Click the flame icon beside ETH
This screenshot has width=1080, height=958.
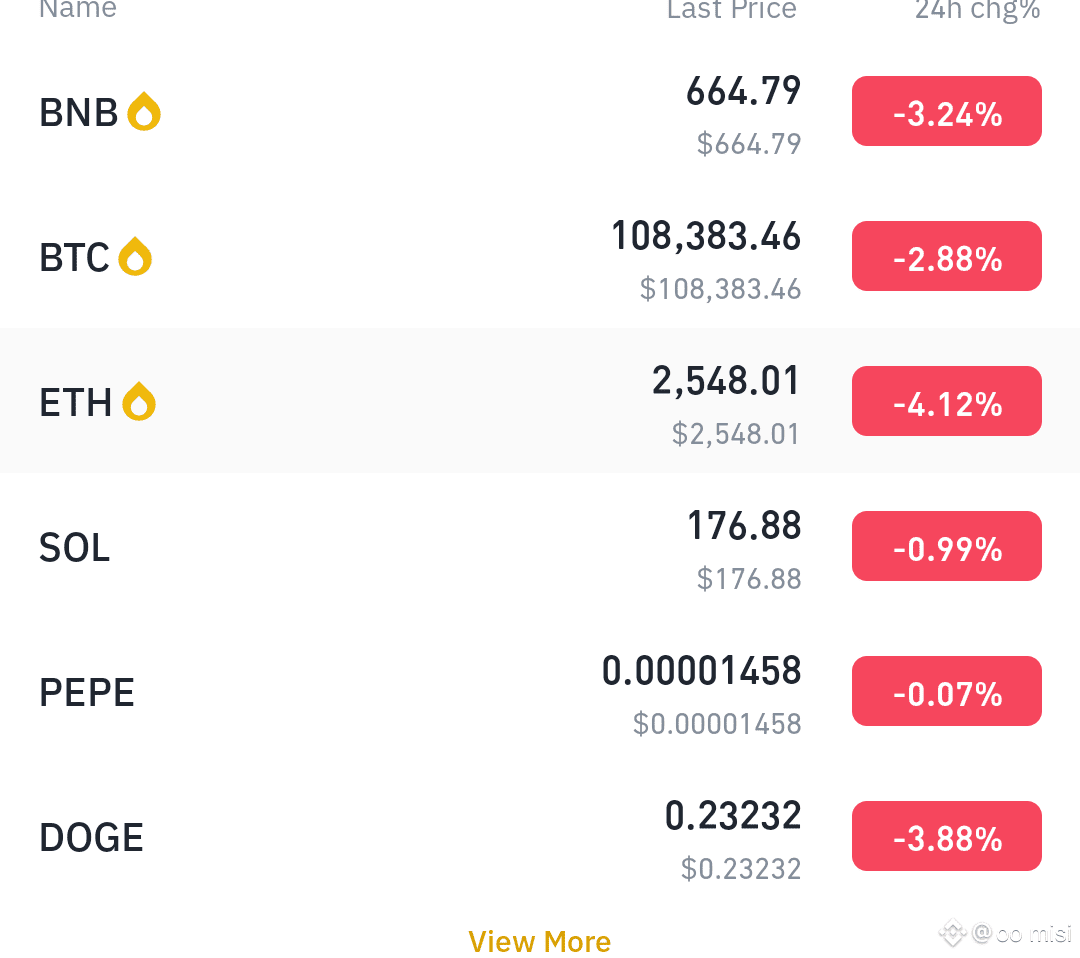(139, 401)
